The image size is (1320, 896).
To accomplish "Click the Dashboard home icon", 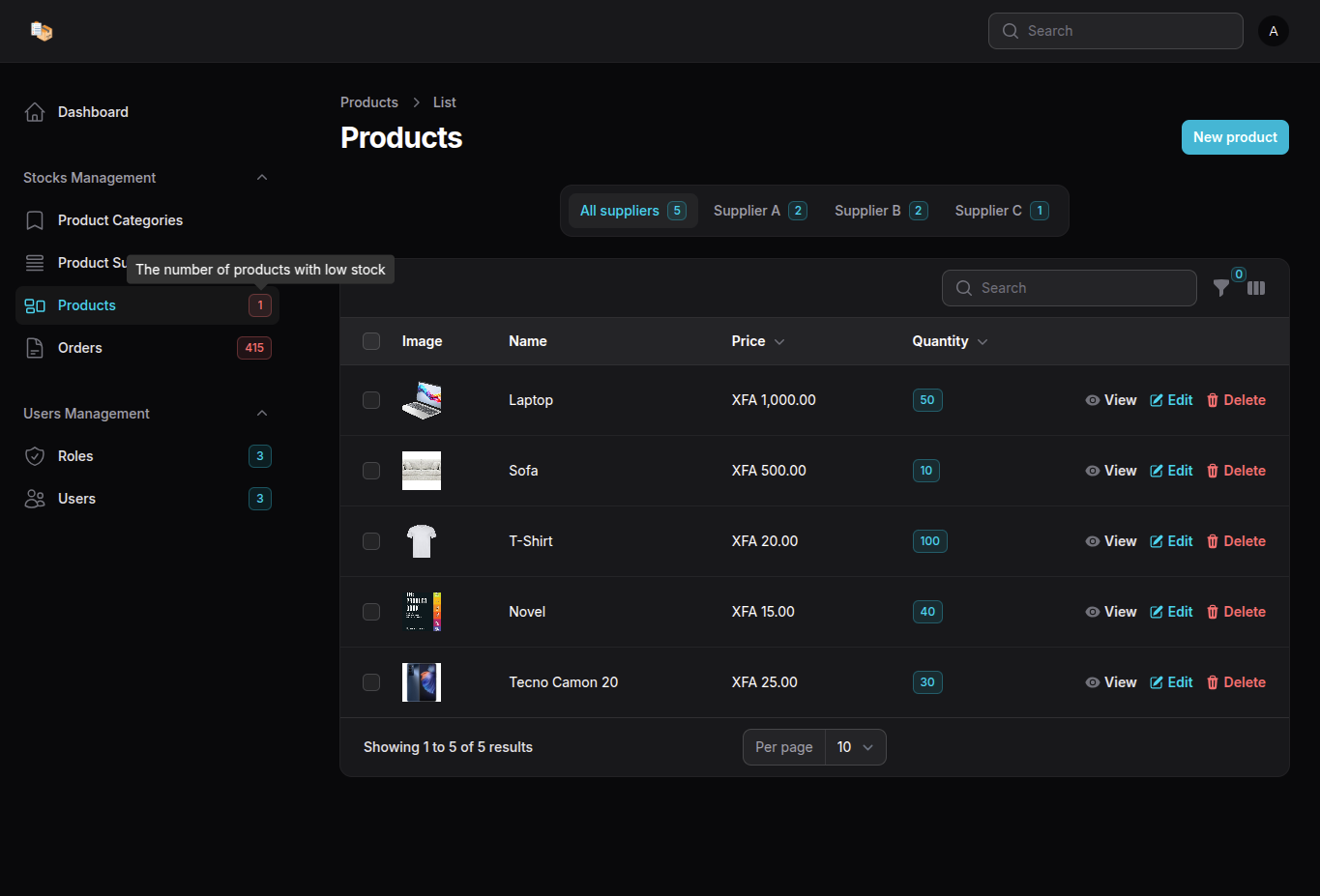I will click(35, 112).
